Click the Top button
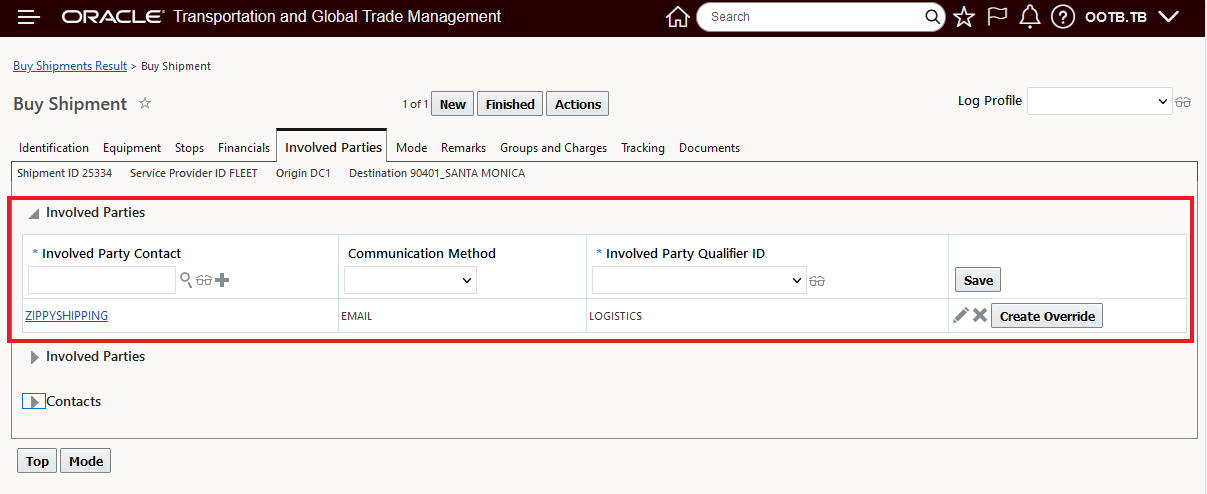The image size is (1207, 494). click(x=37, y=461)
